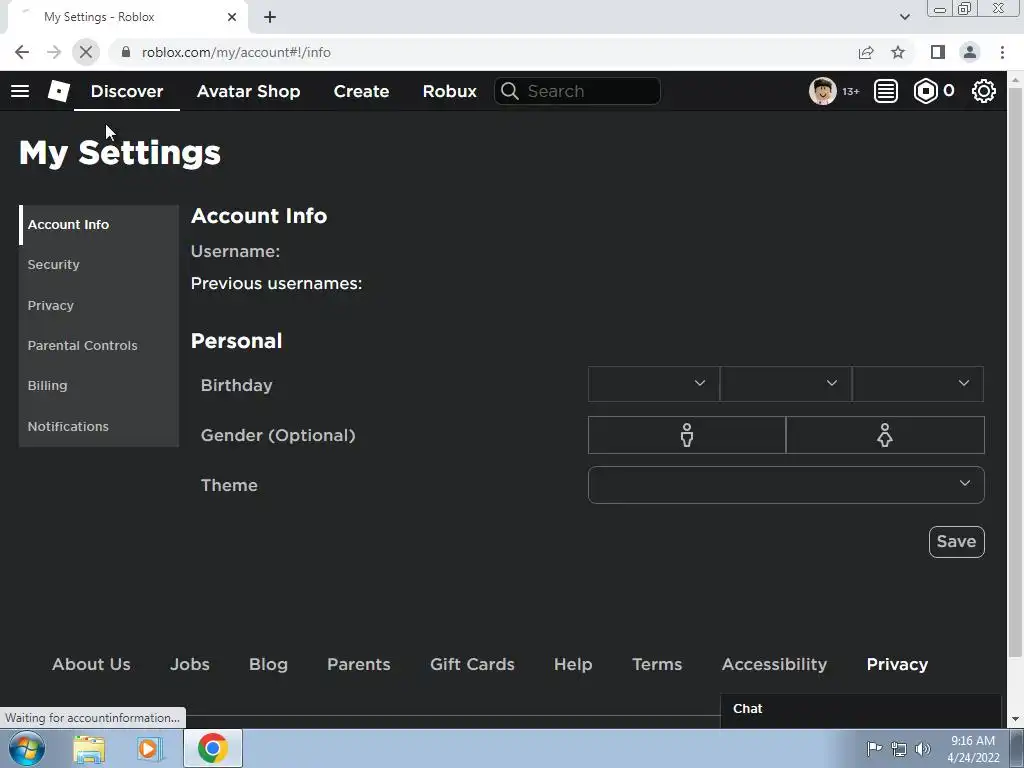Open the hamburger navigation menu
The height and width of the screenshot is (768, 1024).
[20, 91]
